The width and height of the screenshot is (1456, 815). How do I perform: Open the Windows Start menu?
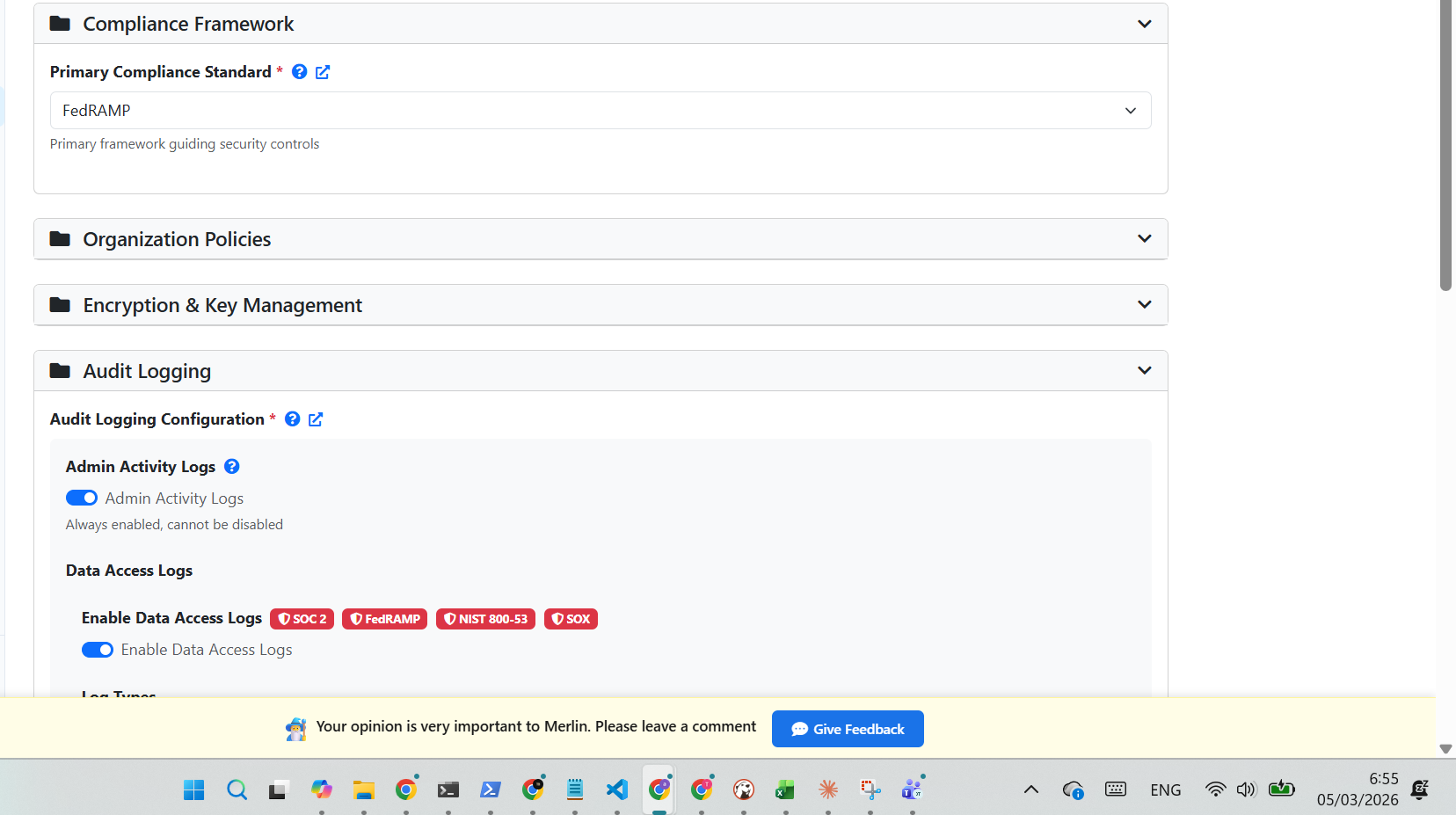click(193, 790)
